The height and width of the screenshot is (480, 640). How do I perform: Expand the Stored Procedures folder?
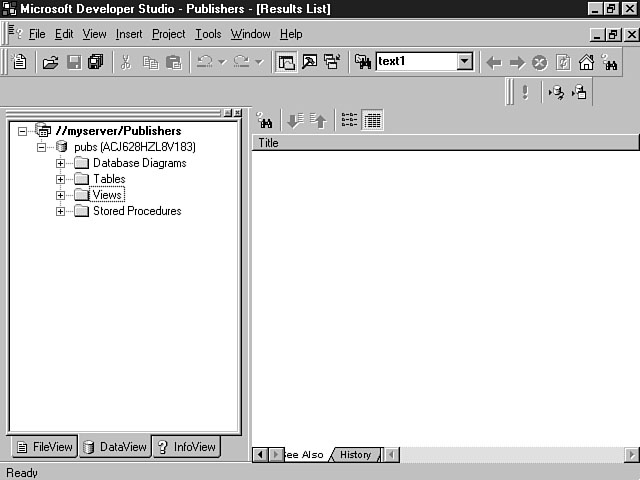coord(60,211)
